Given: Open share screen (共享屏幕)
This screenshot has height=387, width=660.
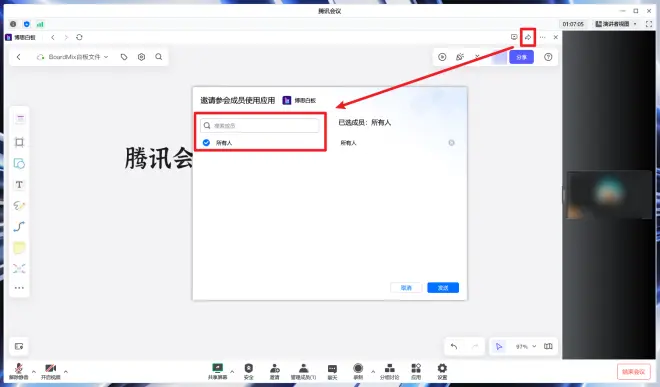Looking at the screenshot, I should (x=217, y=371).
